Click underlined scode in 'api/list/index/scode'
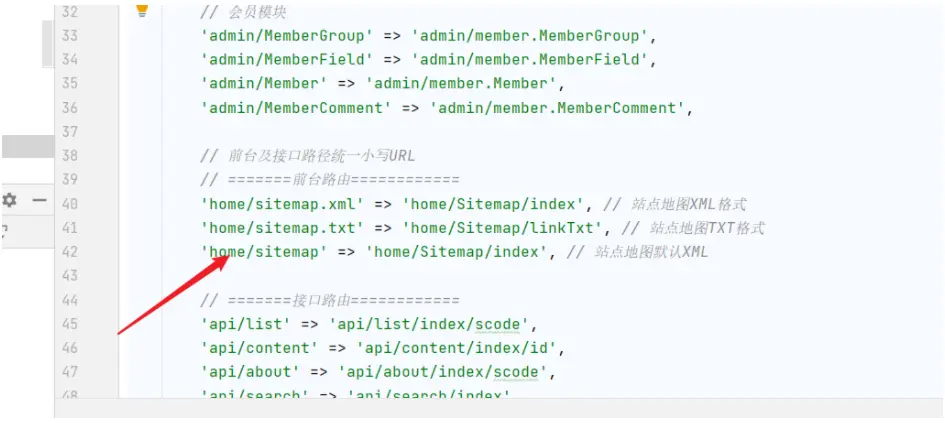The image size is (945, 423). 497,324
